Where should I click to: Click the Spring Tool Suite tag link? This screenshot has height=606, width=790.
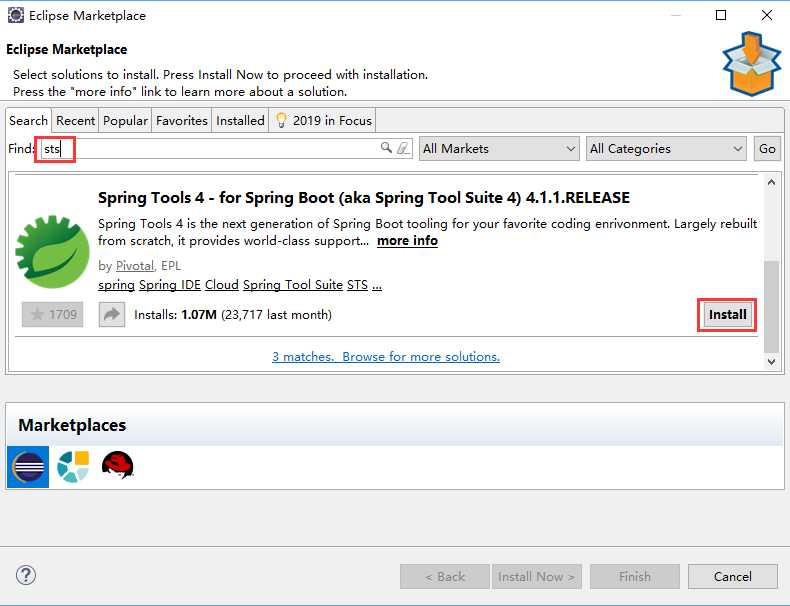pyautogui.click(x=293, y=285)
